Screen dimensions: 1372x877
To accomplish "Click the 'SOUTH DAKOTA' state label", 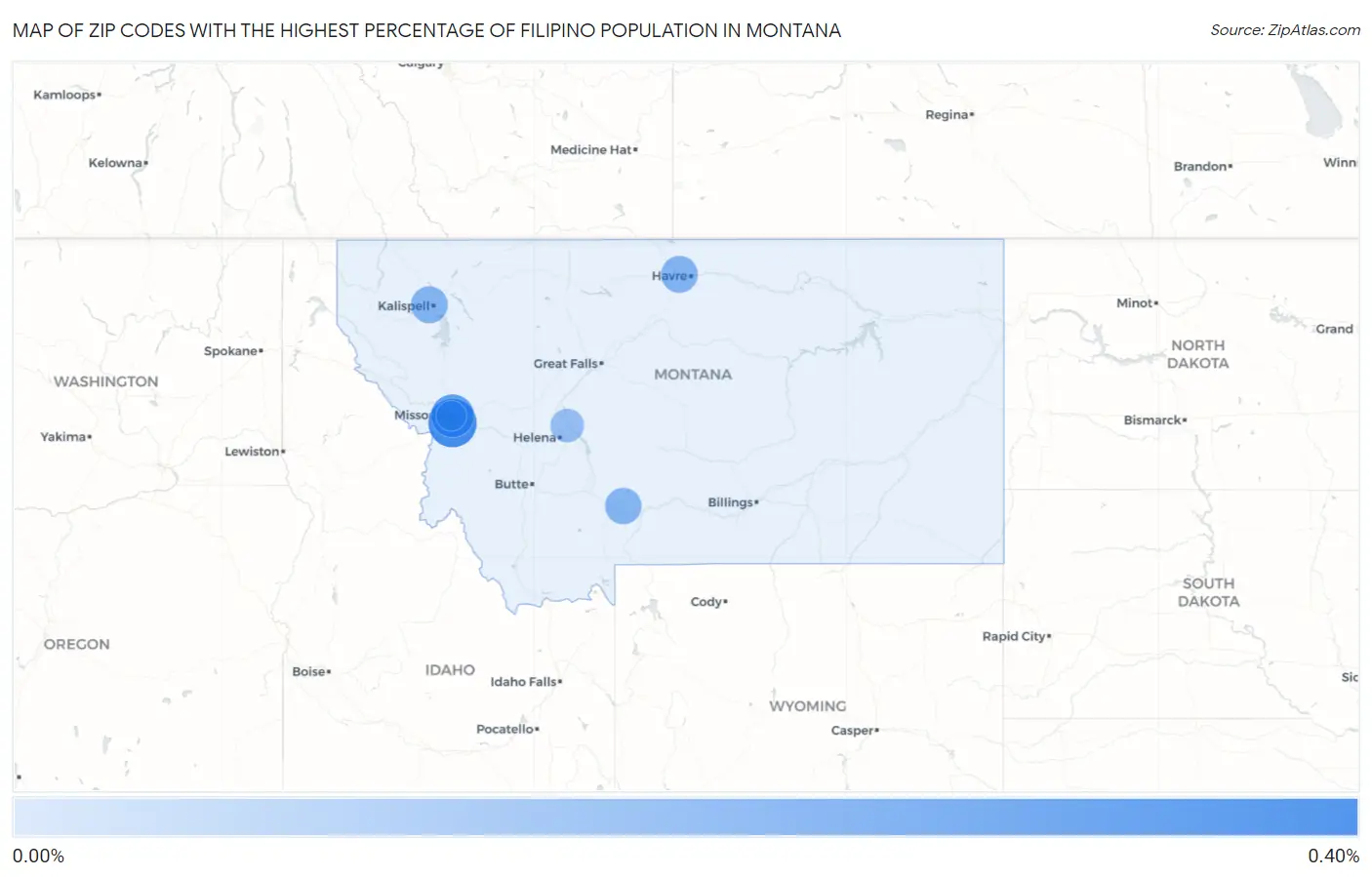I will 1208,592.
